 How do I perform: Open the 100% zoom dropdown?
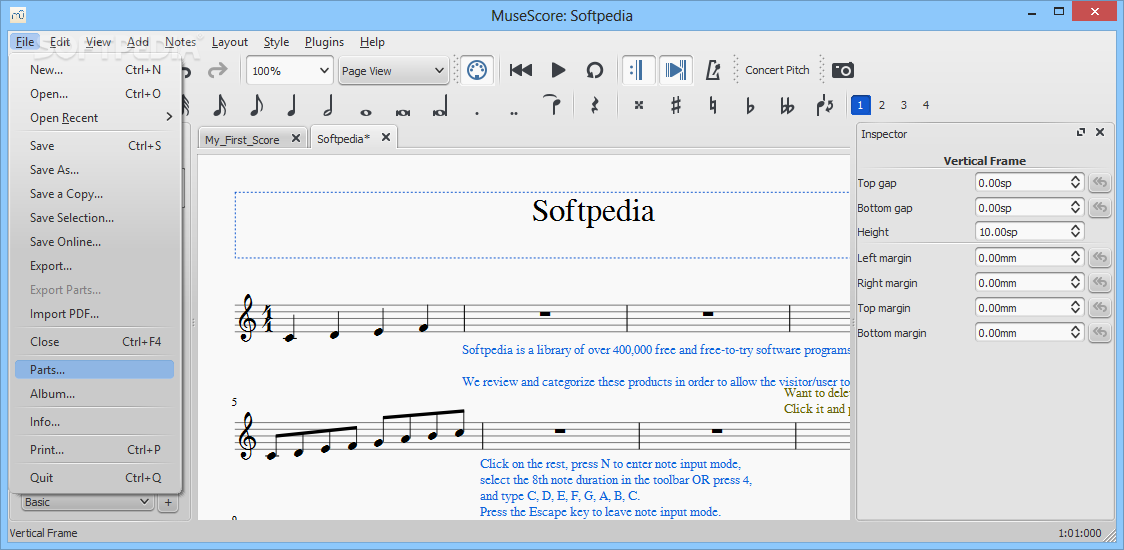[290, 71]
